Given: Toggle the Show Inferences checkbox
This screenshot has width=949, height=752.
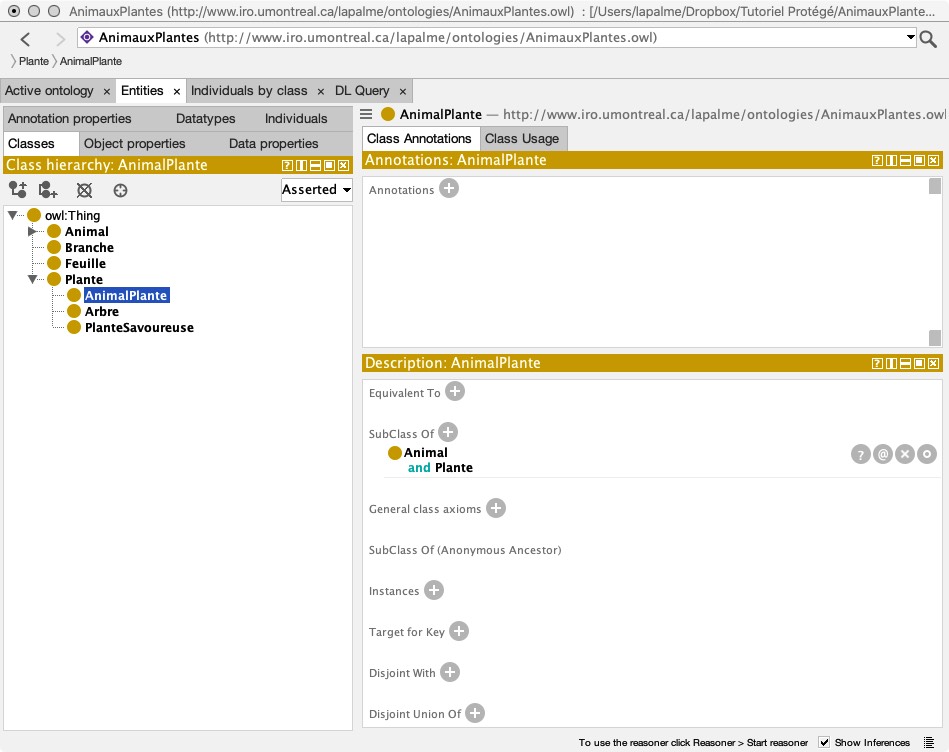Looking at the screenshot, I should coord(824,742).
